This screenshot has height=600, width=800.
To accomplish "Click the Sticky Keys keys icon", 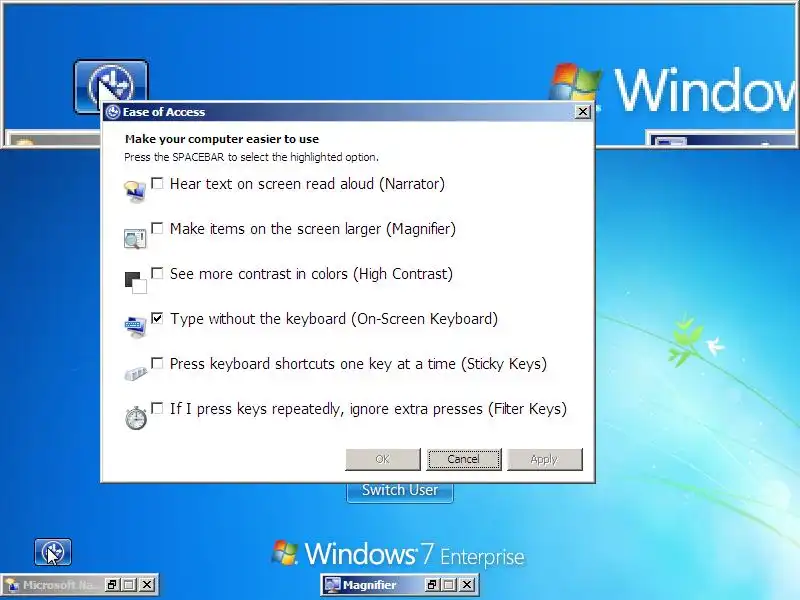I will click(x=136, y=373).
